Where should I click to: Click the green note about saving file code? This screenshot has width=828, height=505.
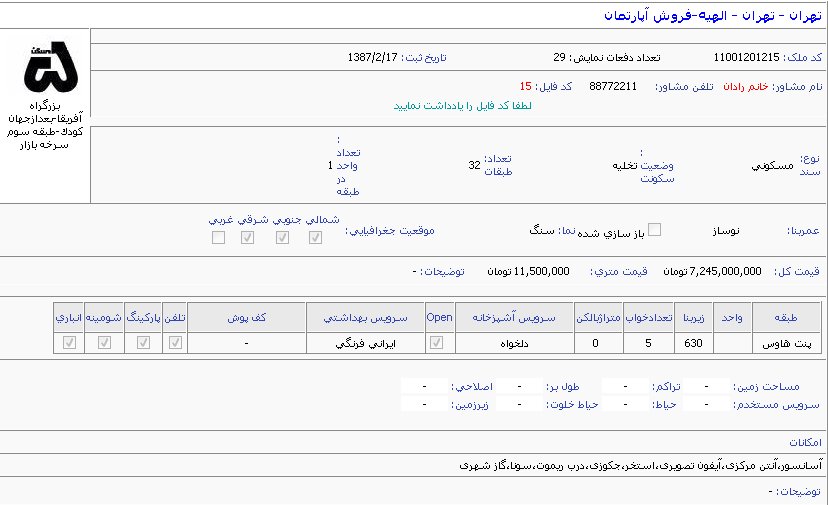coord(462,105)
